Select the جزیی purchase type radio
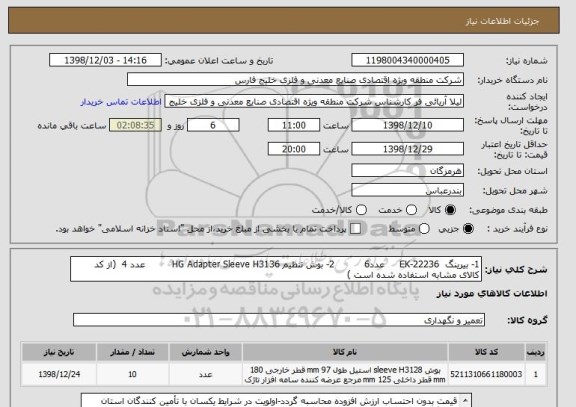The height and width of the screenshot is (407, 576). click(x=468, y=229)
